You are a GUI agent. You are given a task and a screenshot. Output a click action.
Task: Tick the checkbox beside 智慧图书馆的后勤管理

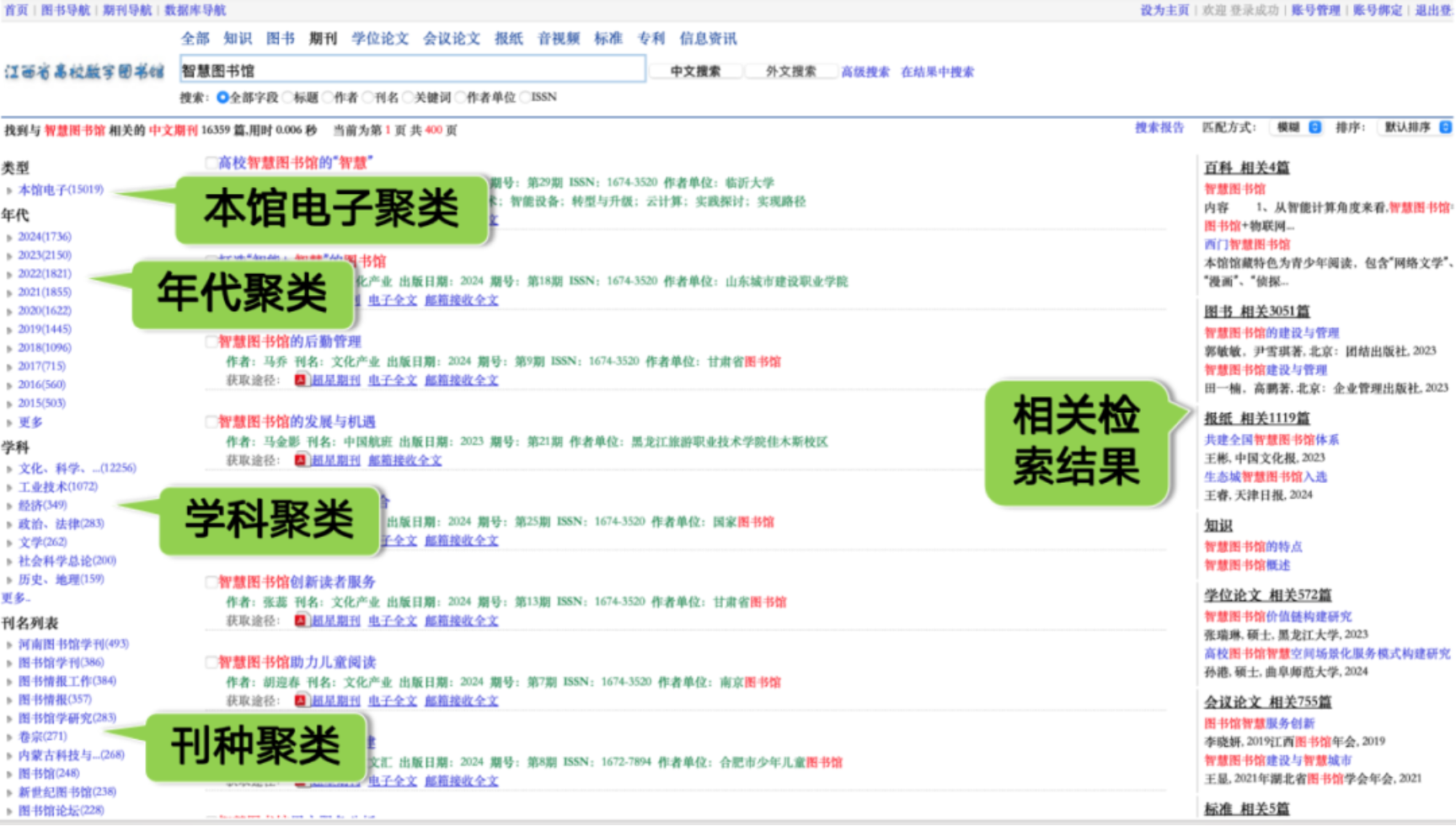click(x=211, y=341)
